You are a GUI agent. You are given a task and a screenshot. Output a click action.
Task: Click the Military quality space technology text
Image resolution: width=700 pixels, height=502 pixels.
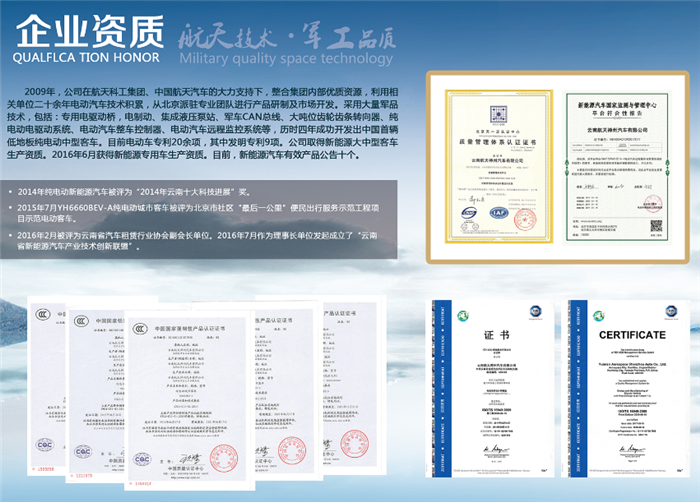pyautogui.click(x=286, y=59)
